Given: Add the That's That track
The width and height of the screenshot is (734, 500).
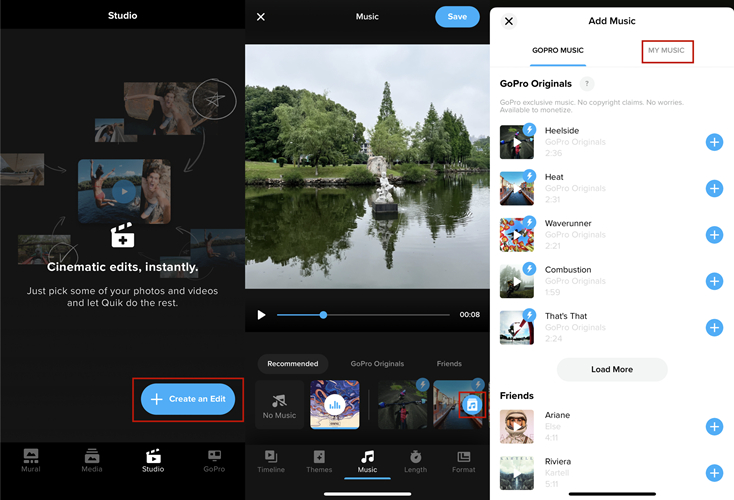Looking at the screenshot, I should click(714, 328).
